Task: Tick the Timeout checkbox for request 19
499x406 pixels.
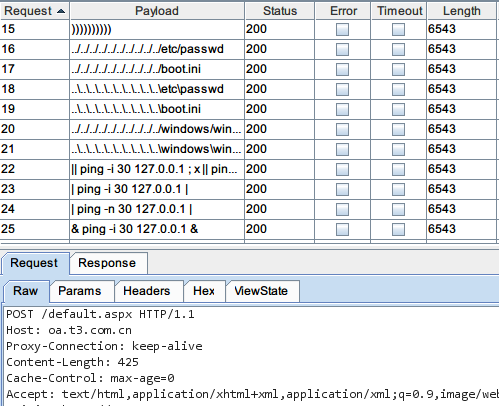Action: click(398, 109)
